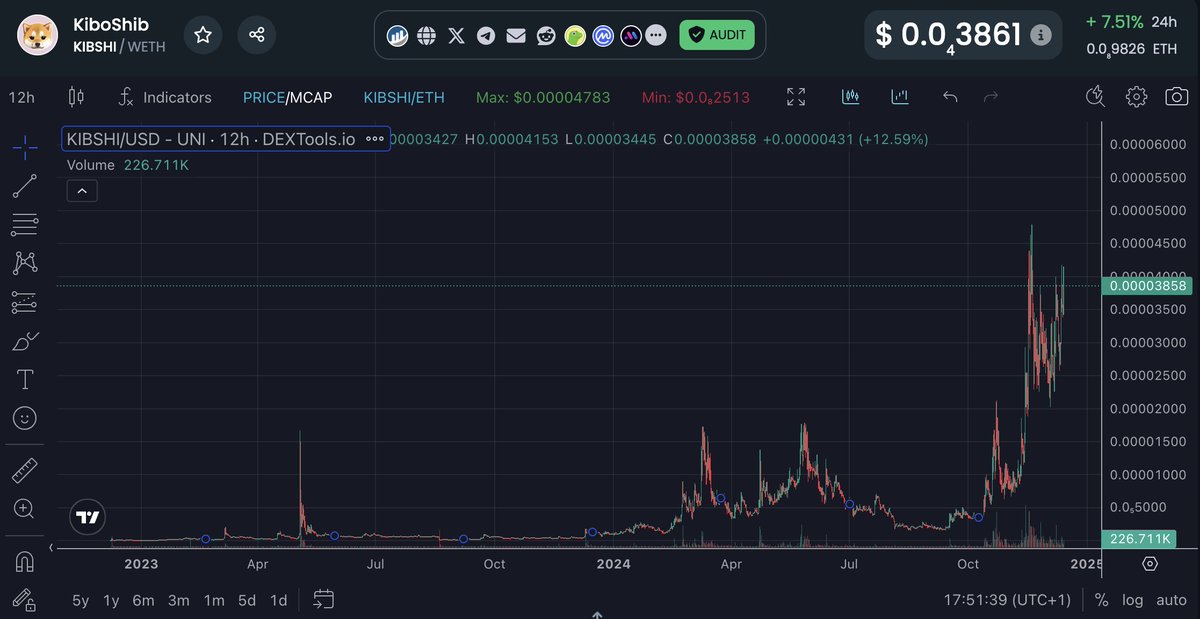The height and width of the screenshot is (619, 1200).
Task: Set range to 3m
Action: coord(179,600)
